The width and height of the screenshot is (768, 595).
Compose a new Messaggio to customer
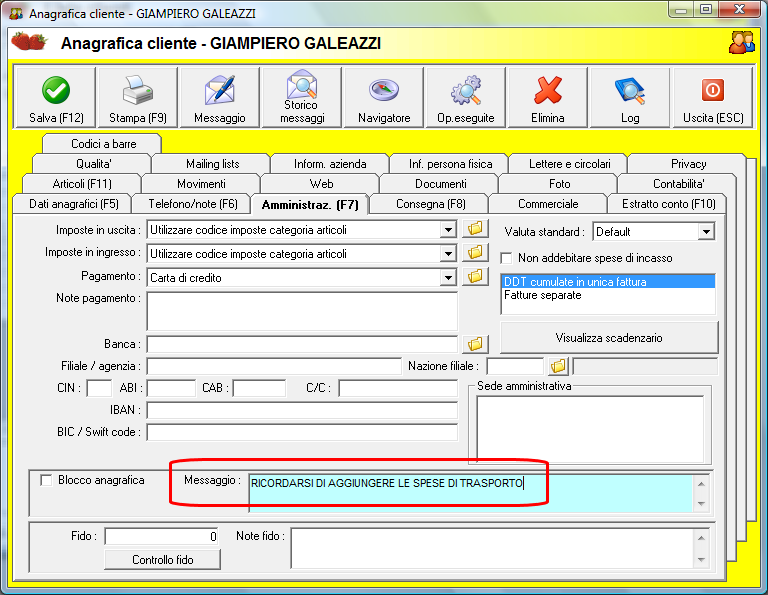click(x=219, y=98)
